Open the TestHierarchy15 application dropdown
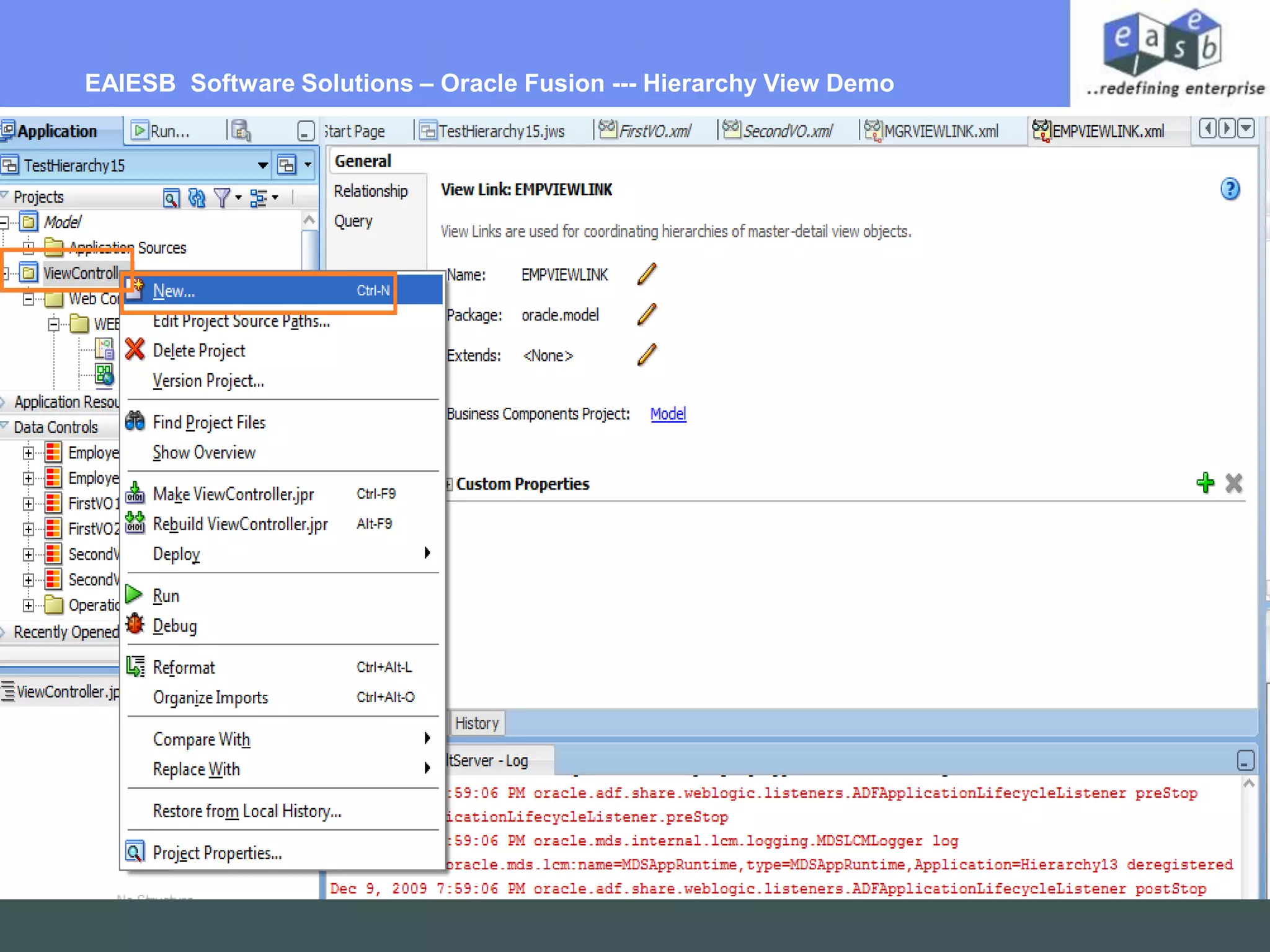Image resolution: width=1270 pixels, height=952 pixels. [x=263, y=165]
